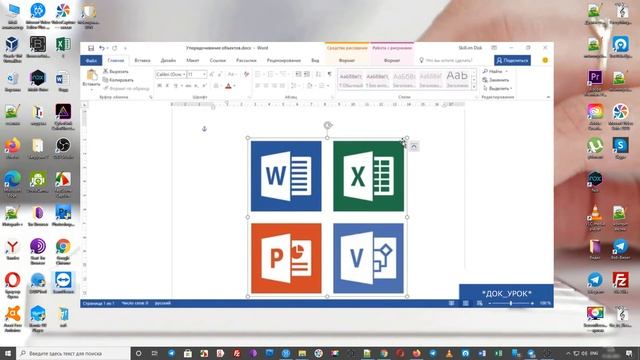Image resolution: width=640 pixels, height=360 pixels.
Task: Apply numbered list formatting
Action: click(271, 74)
